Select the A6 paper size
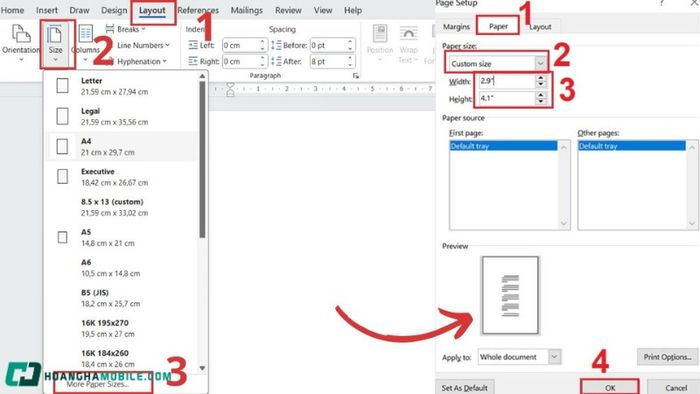700x394 pixels. click(x=121, y=268)
